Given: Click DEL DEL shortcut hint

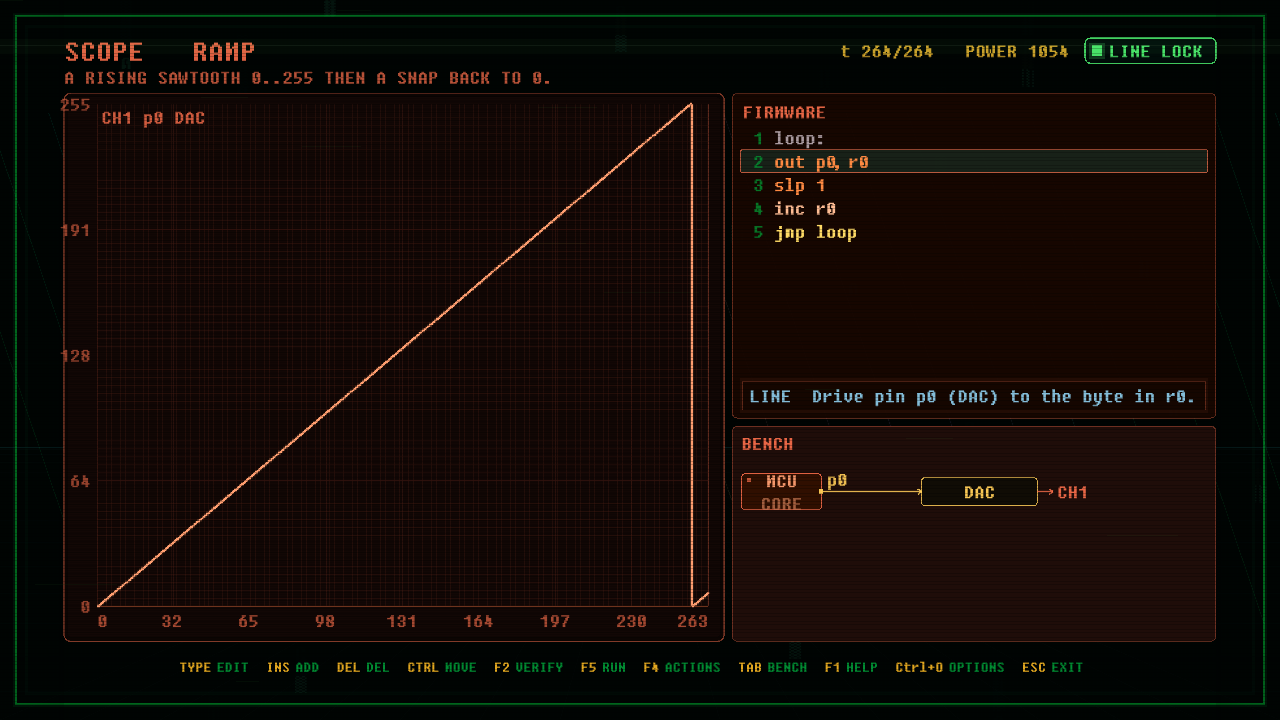Looking at the screenshot, I should coord(363,667).
